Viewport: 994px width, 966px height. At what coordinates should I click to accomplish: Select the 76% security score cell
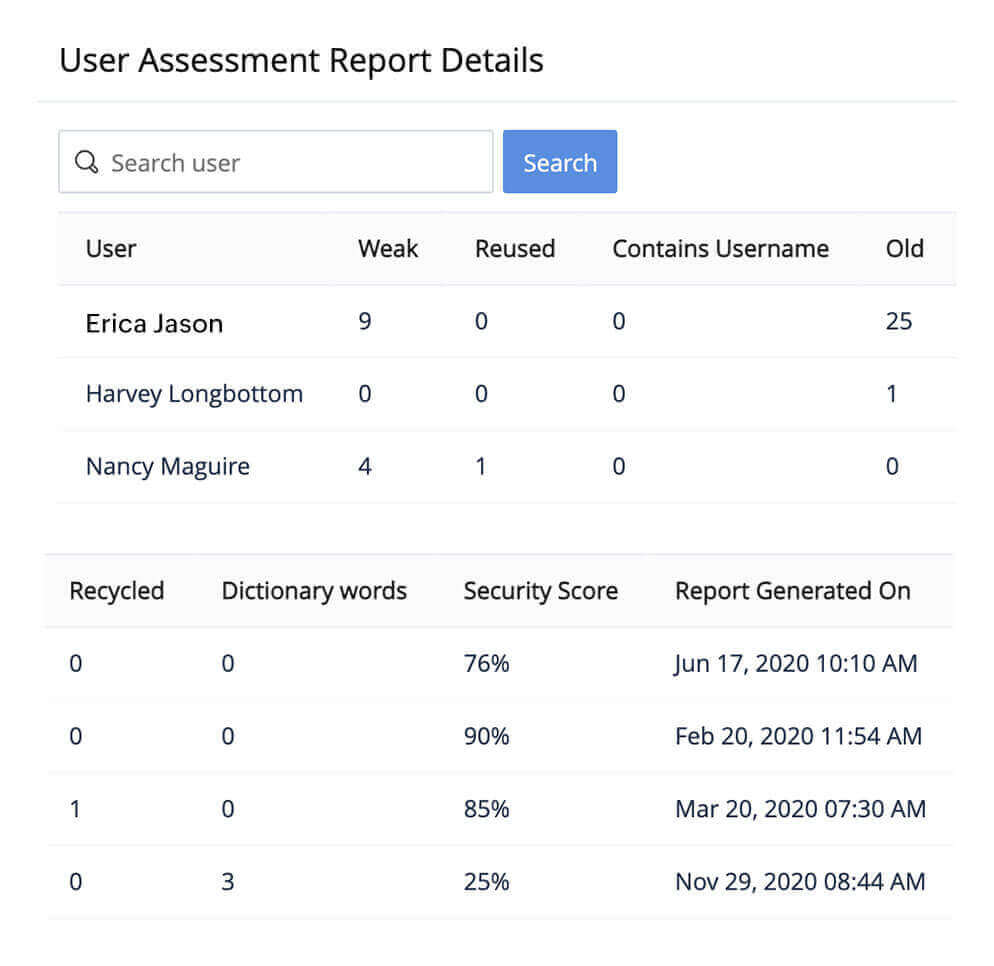click(486, 663)
